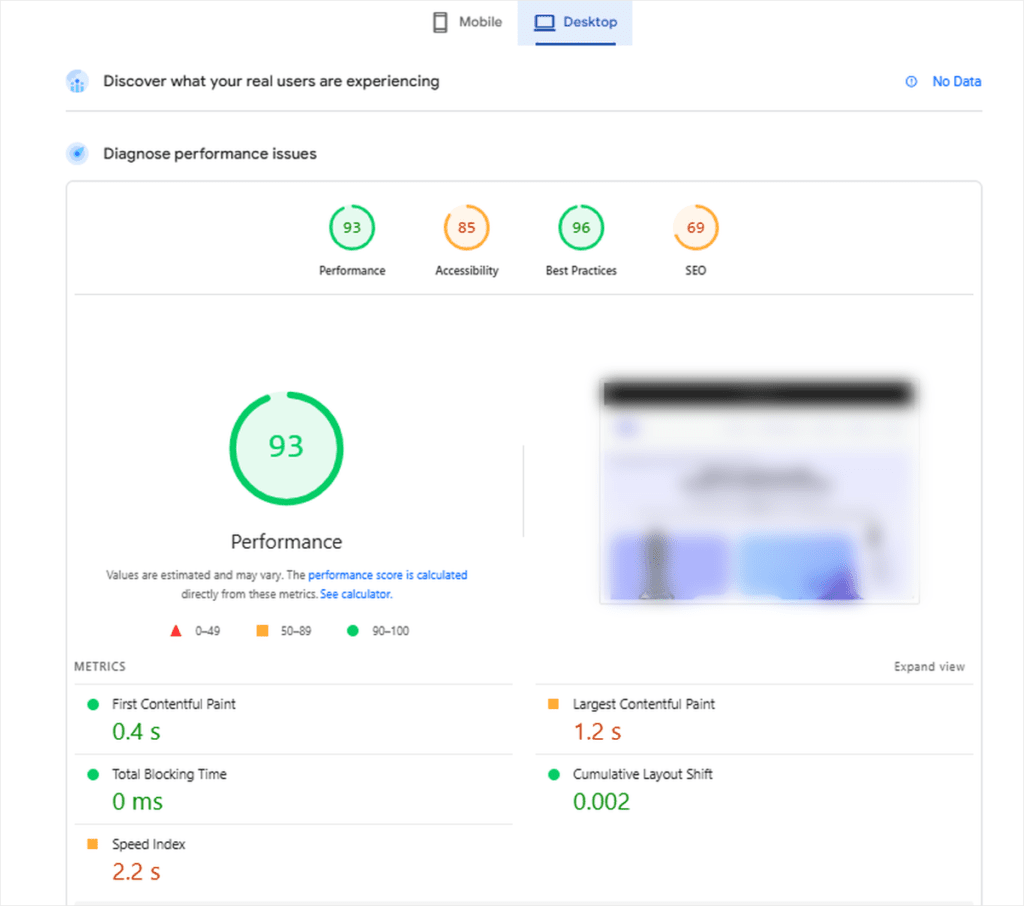The height and width of the screenshot is (906, 1024).
Task: Click the mobile phone icon
Action: [440, 22]
